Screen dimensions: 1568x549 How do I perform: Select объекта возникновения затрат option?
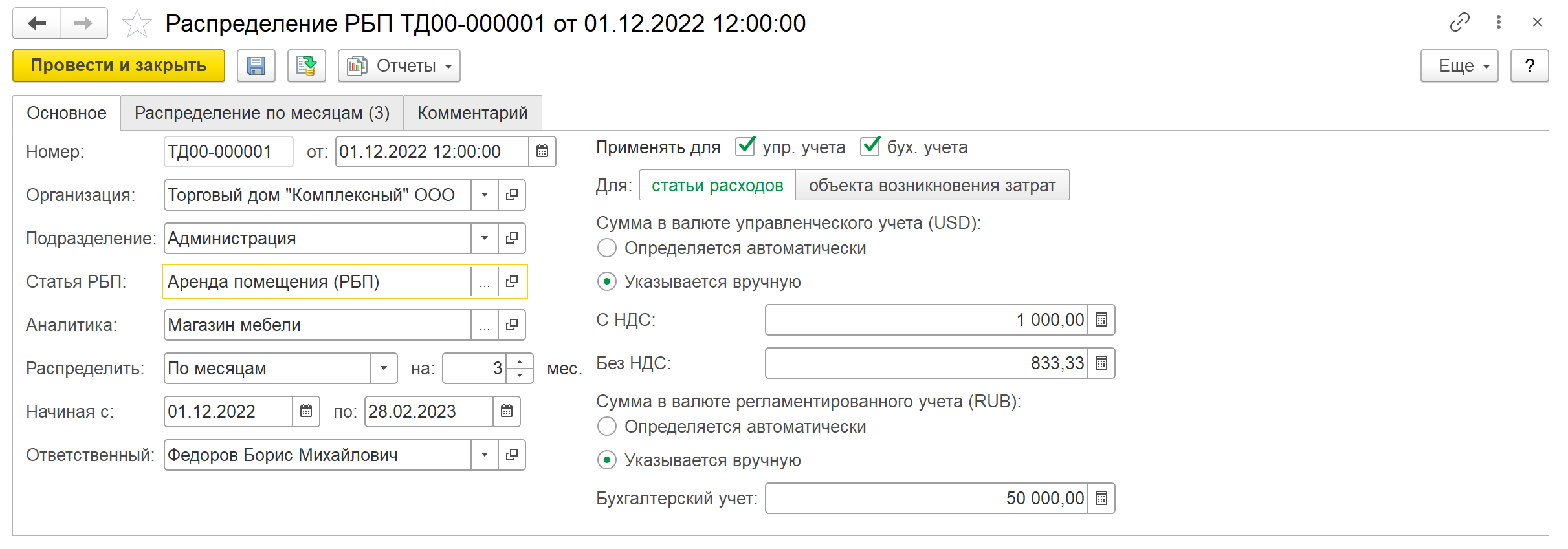(x=932, y=186)
